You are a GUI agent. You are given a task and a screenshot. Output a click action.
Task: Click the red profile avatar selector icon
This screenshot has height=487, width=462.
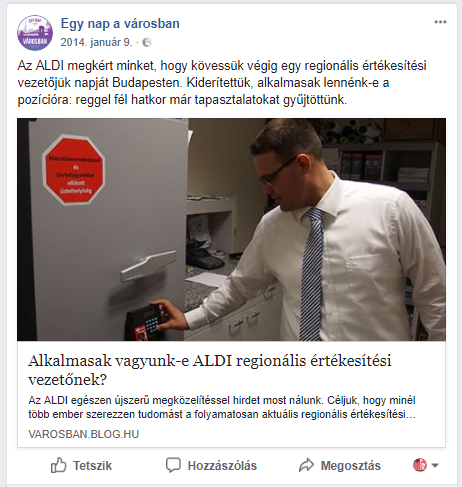click(420, 465)
